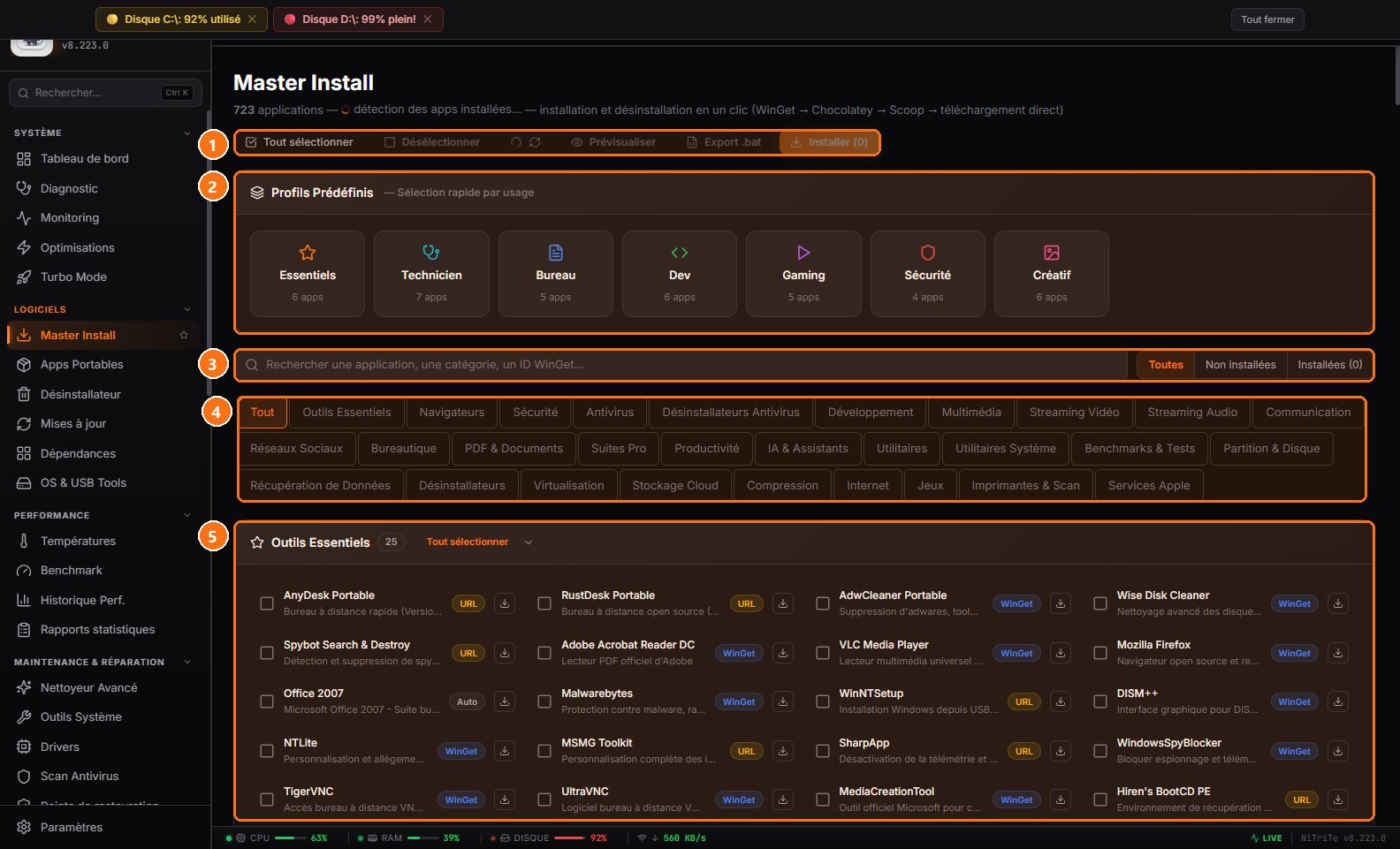Open Turbo Mode from the sidebar

[73, 277]
